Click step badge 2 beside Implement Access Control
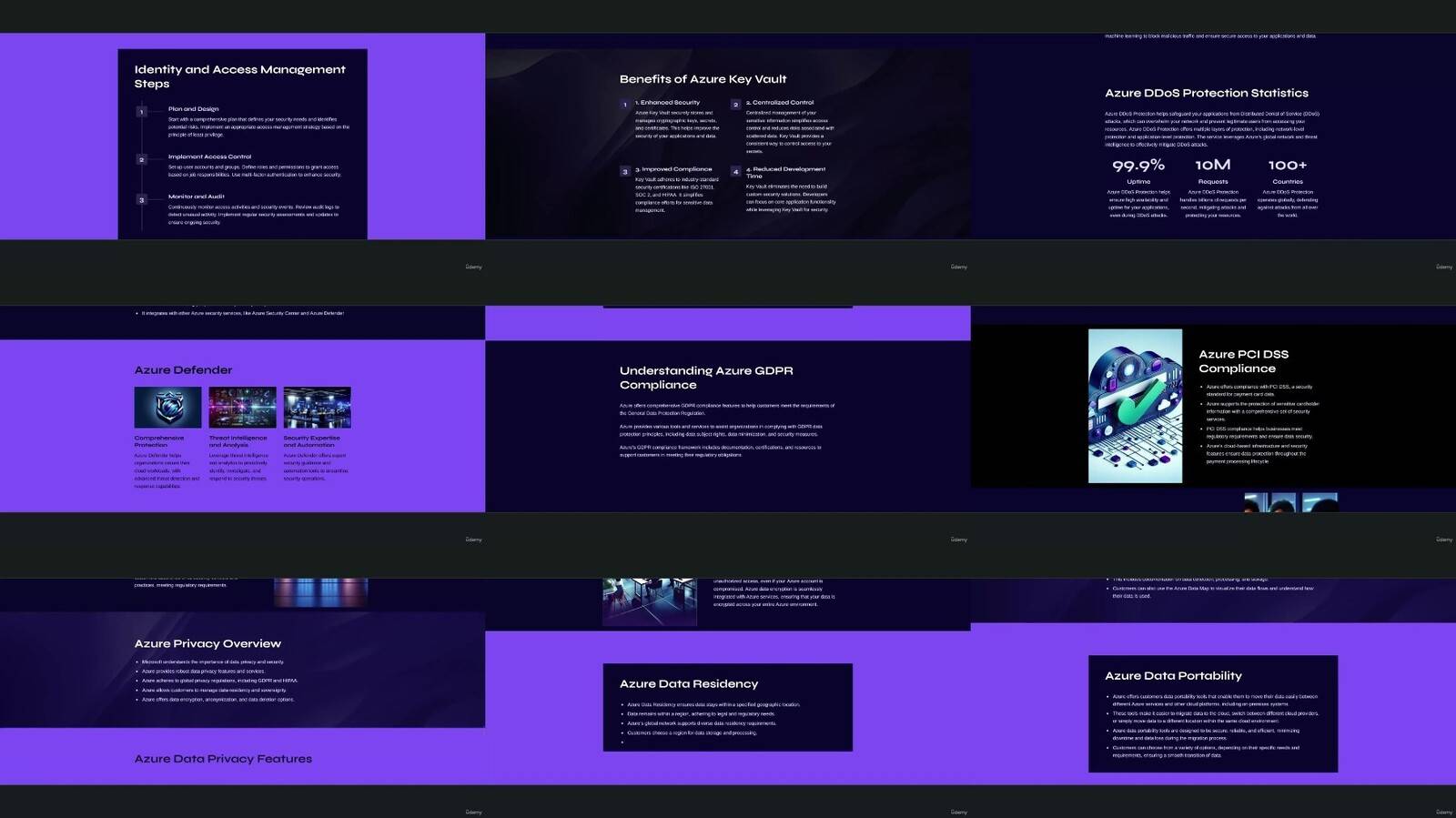This screenshot has width=1456, height=818. tap(141, 159)
